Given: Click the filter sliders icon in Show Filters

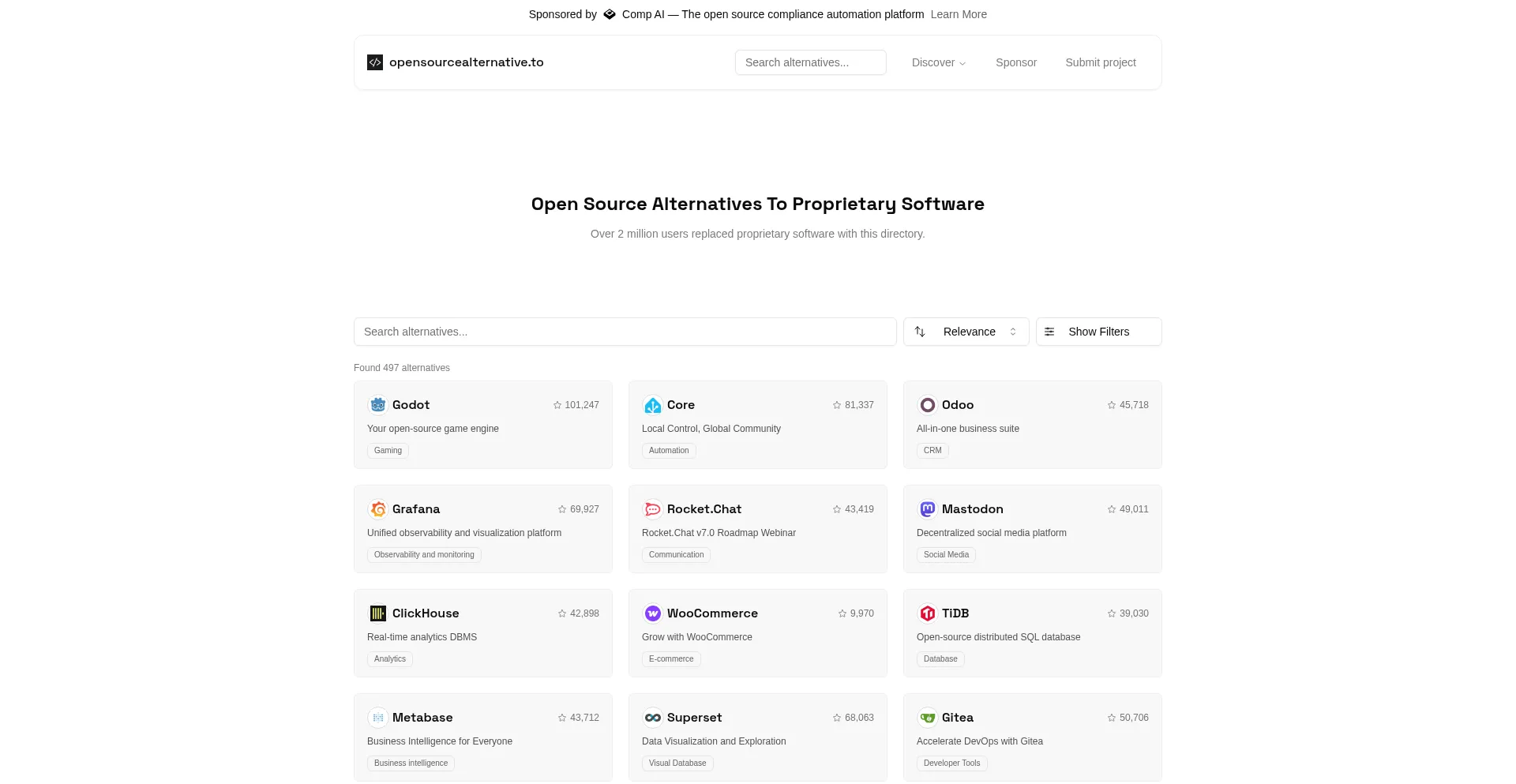Looking at the screenshot, I should pos(1049,332).
